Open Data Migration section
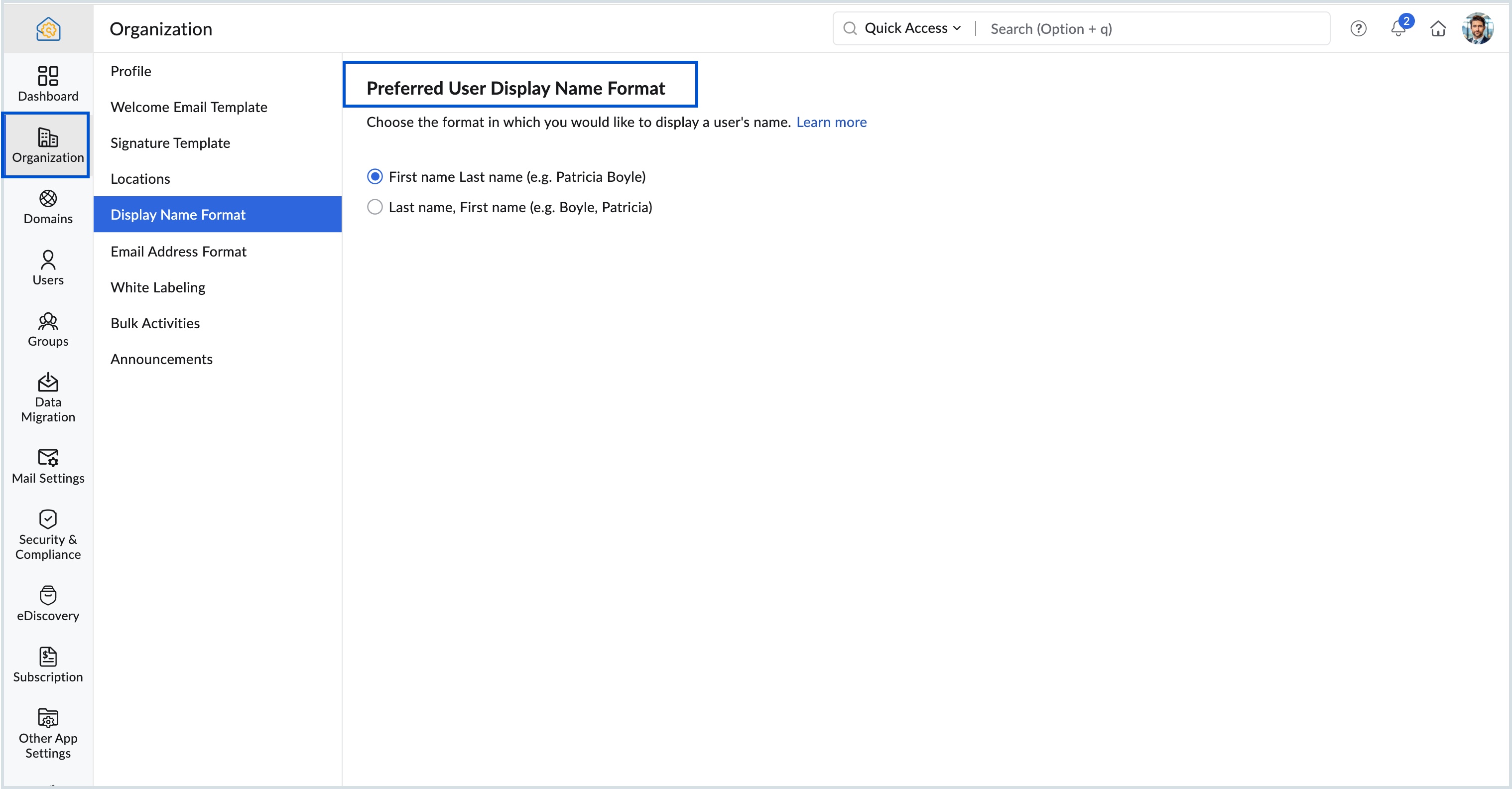1512x789 pixels. click(x=47, y=397)
